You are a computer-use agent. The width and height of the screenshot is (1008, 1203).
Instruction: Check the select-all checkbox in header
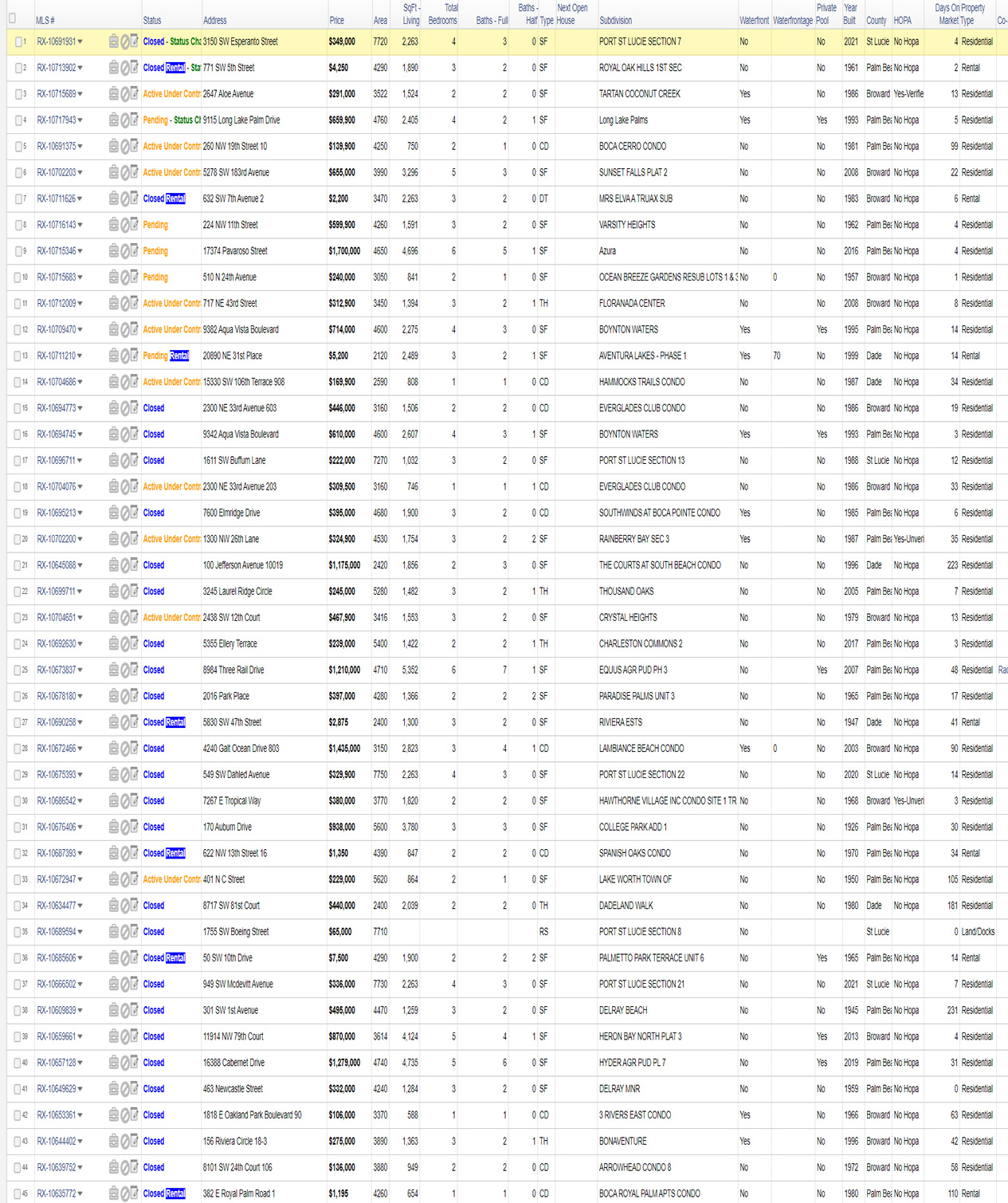pyautogui.click(x=12, y=18)
